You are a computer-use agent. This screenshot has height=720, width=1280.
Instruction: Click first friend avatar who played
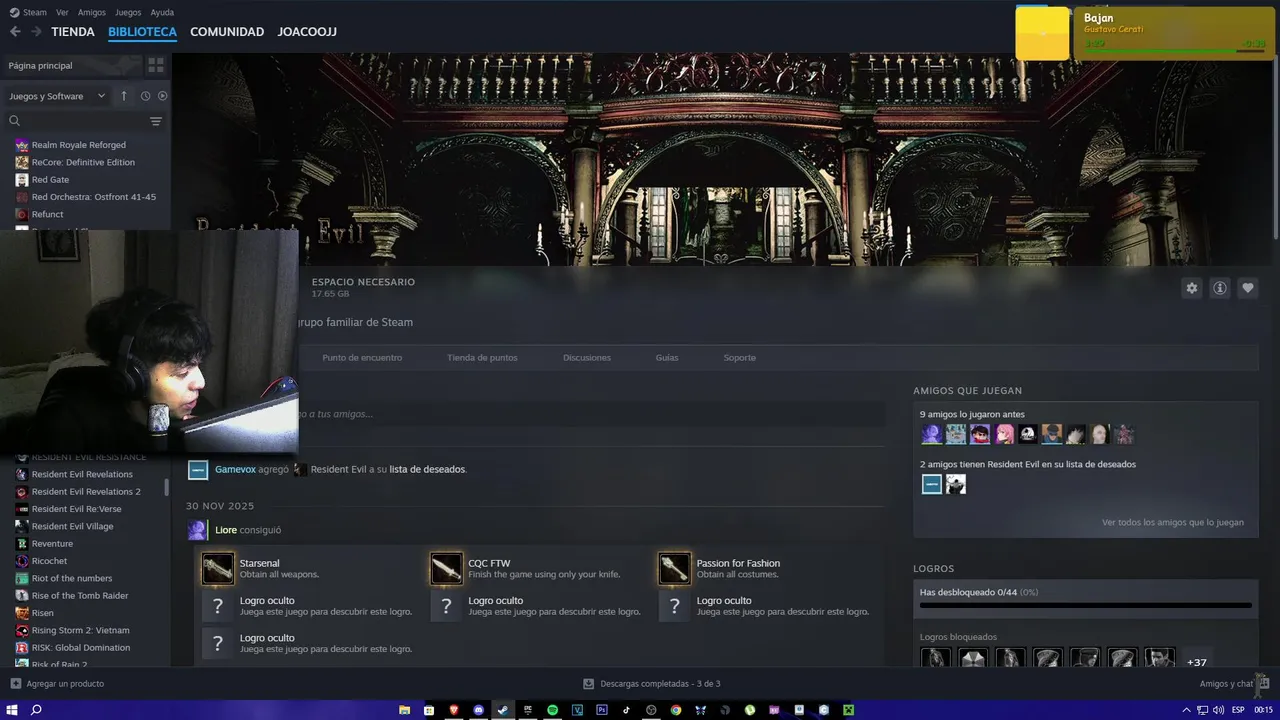pos(931,434)
